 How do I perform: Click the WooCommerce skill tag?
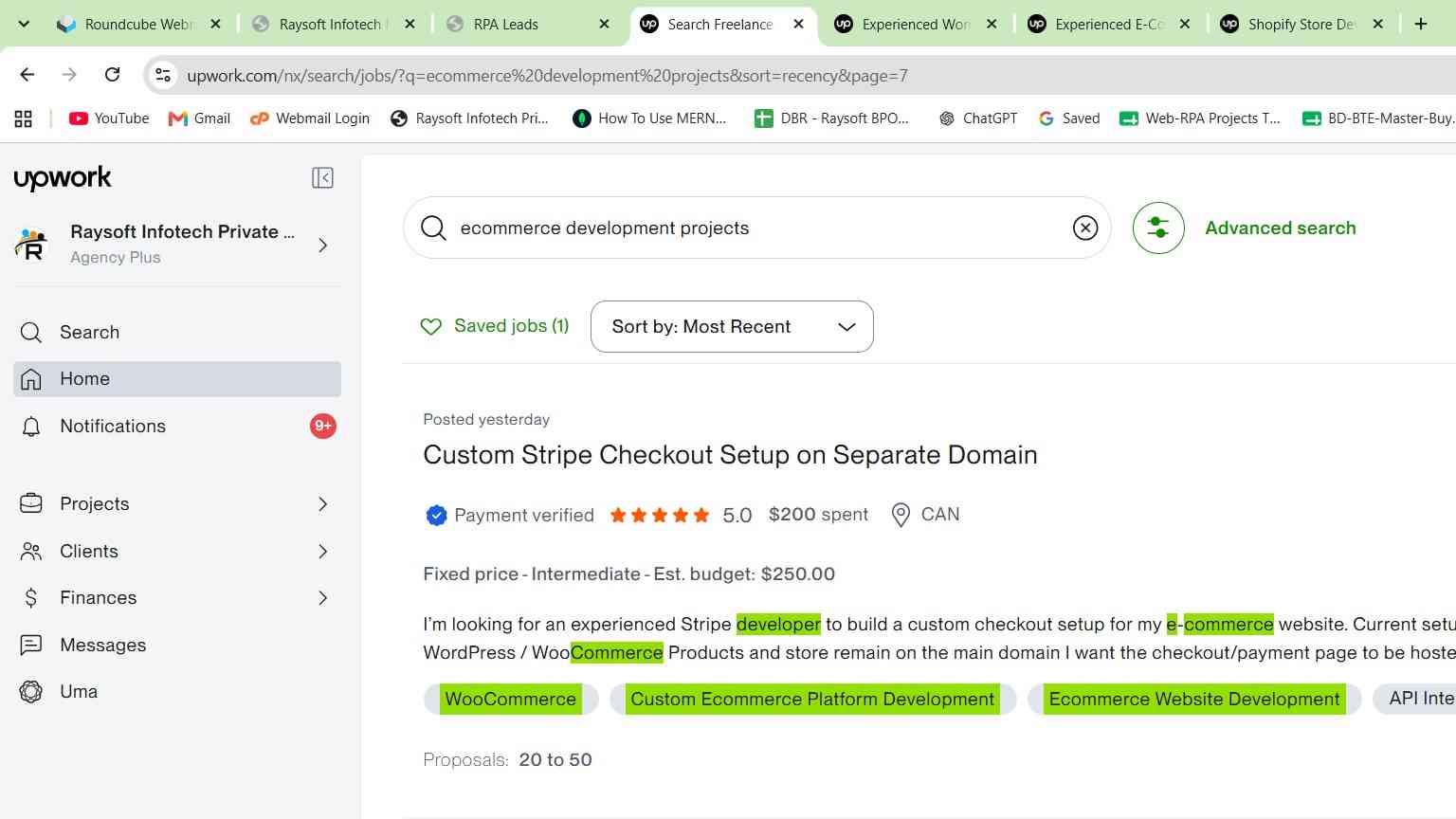point(511,700)
